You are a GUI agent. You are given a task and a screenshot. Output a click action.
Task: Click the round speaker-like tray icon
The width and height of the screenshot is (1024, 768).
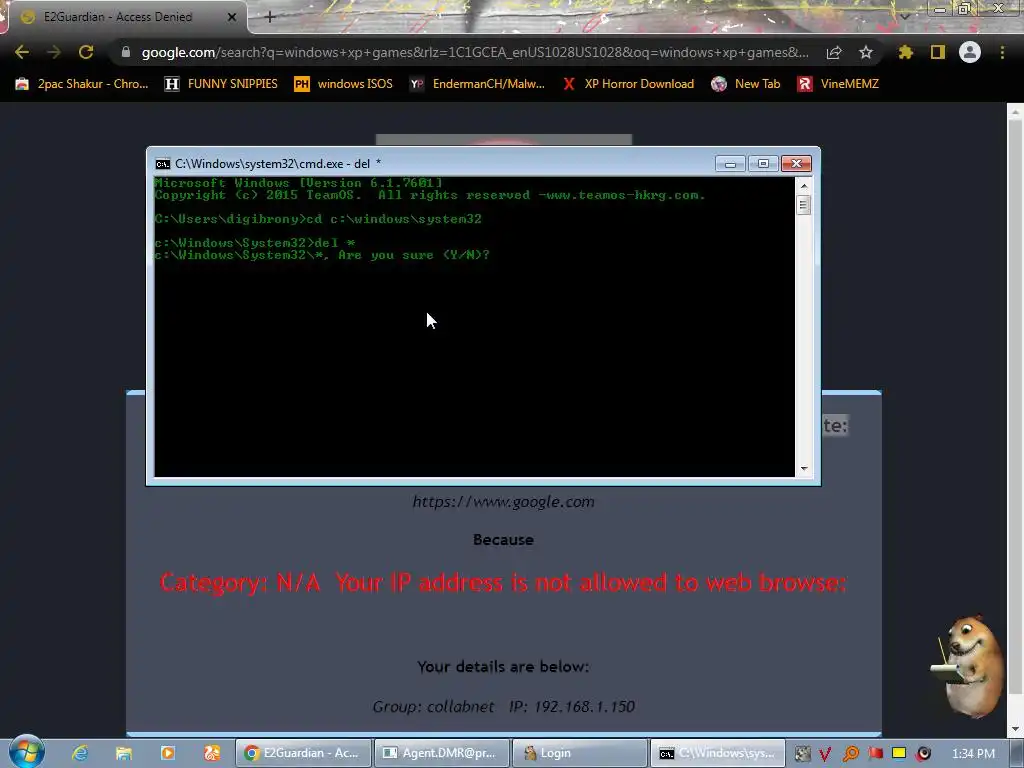tap(923, 754)
